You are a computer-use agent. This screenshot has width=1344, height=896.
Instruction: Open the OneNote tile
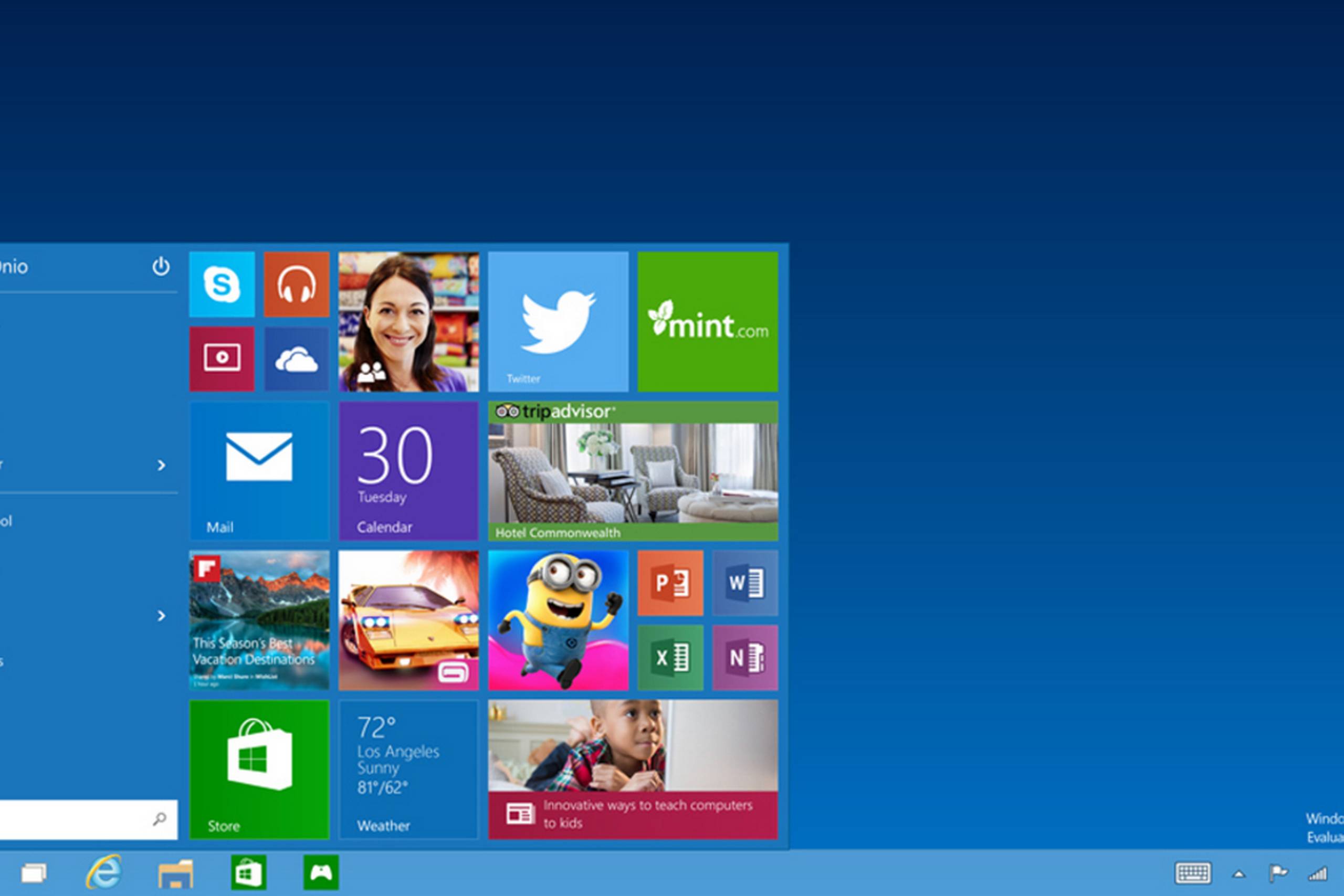[744, 657]
